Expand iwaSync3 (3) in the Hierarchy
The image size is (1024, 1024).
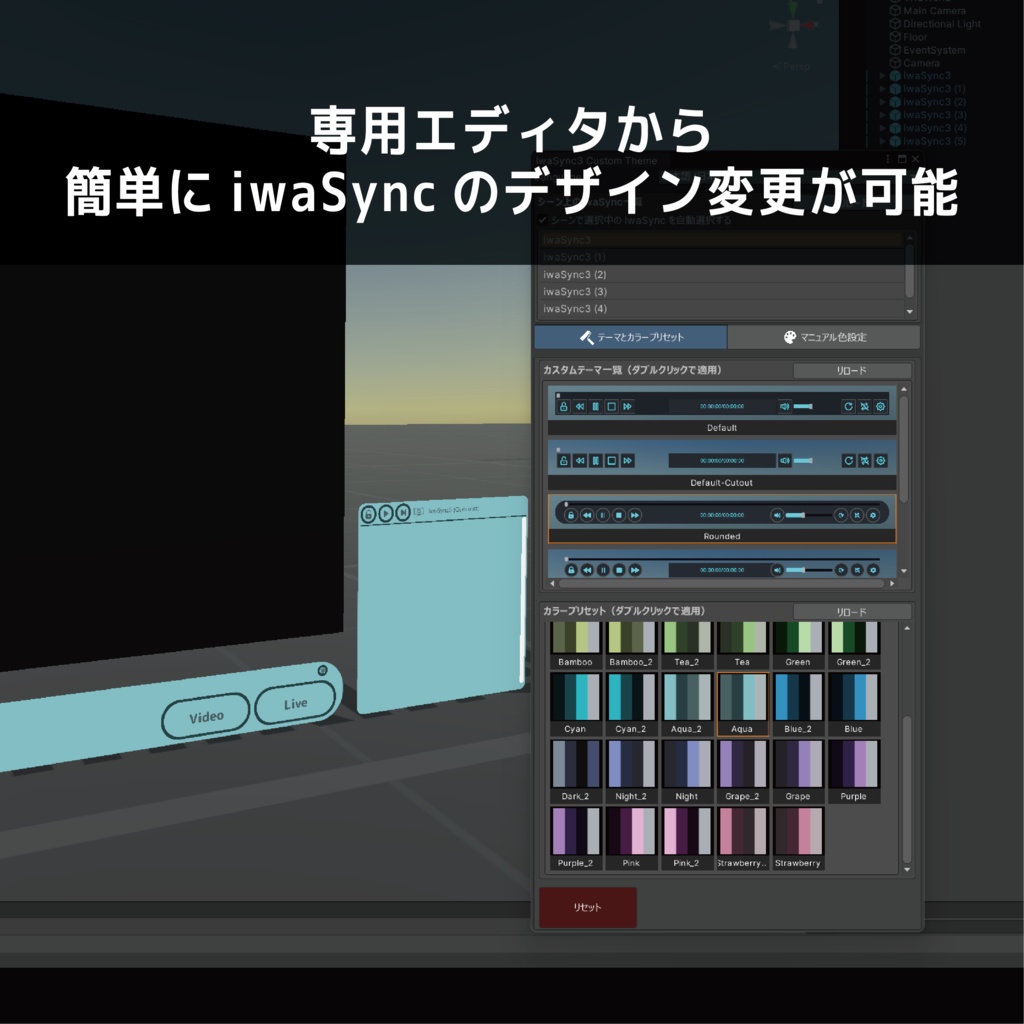pyautogui.click(x=882, y=113)
